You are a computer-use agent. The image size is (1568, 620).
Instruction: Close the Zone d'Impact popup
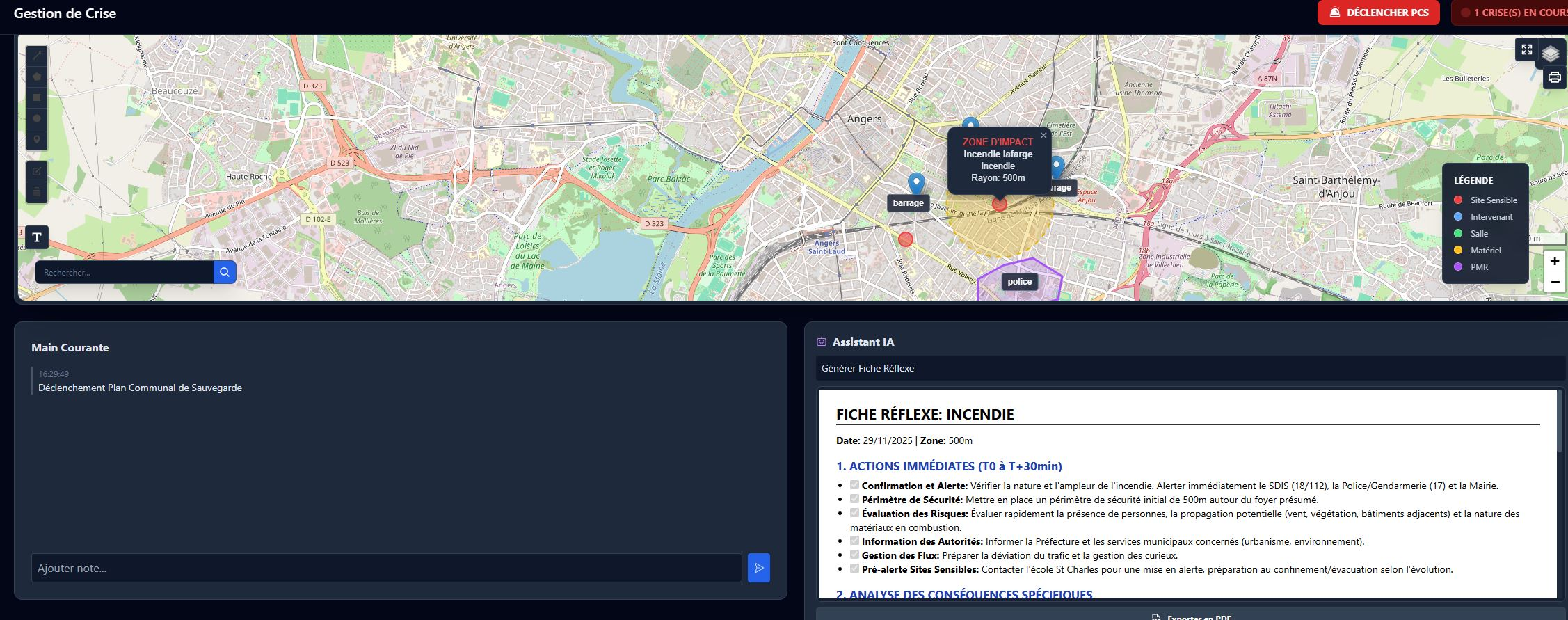1043,136
